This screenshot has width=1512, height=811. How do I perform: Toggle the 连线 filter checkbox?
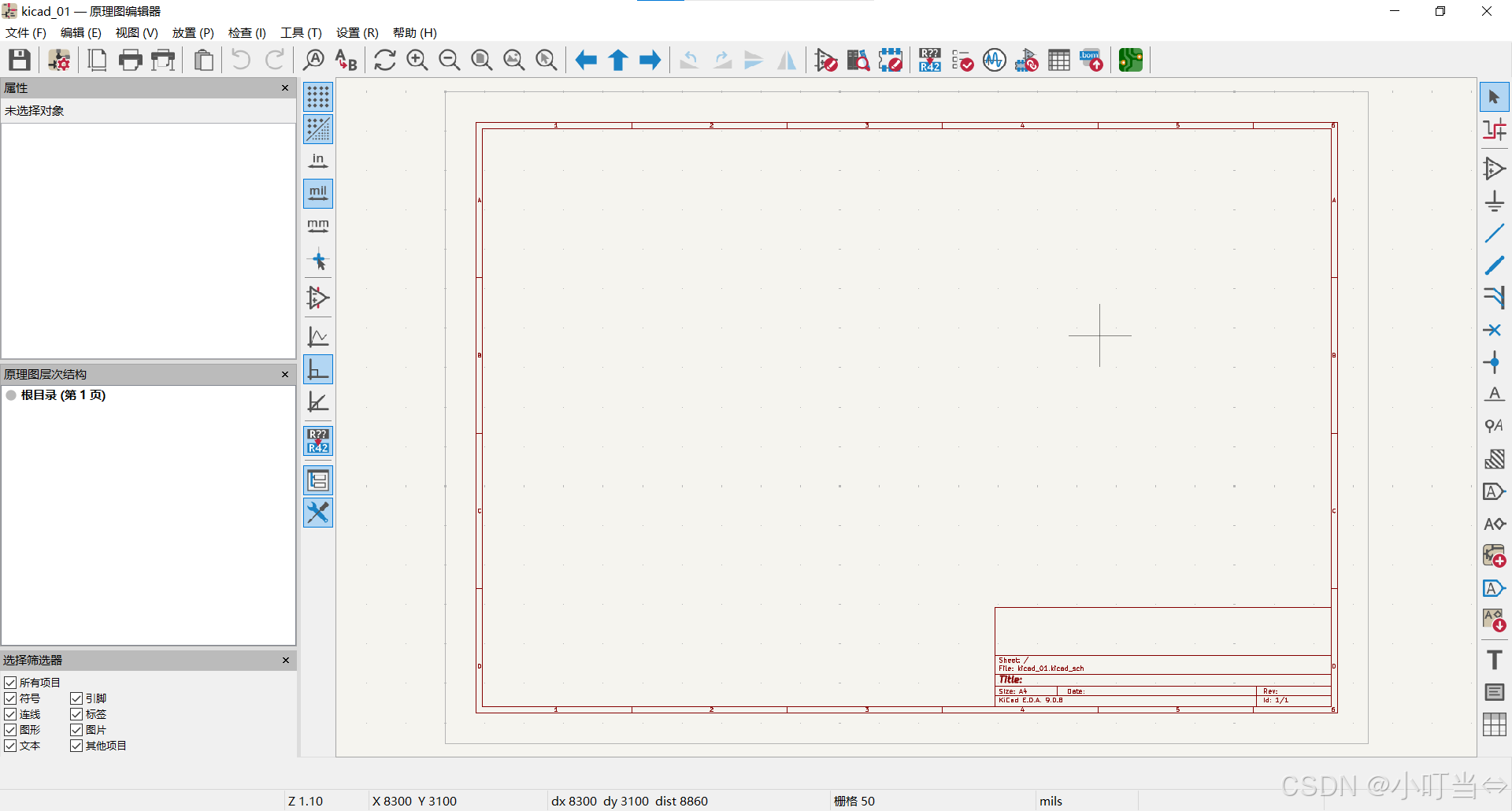point(10,714)
